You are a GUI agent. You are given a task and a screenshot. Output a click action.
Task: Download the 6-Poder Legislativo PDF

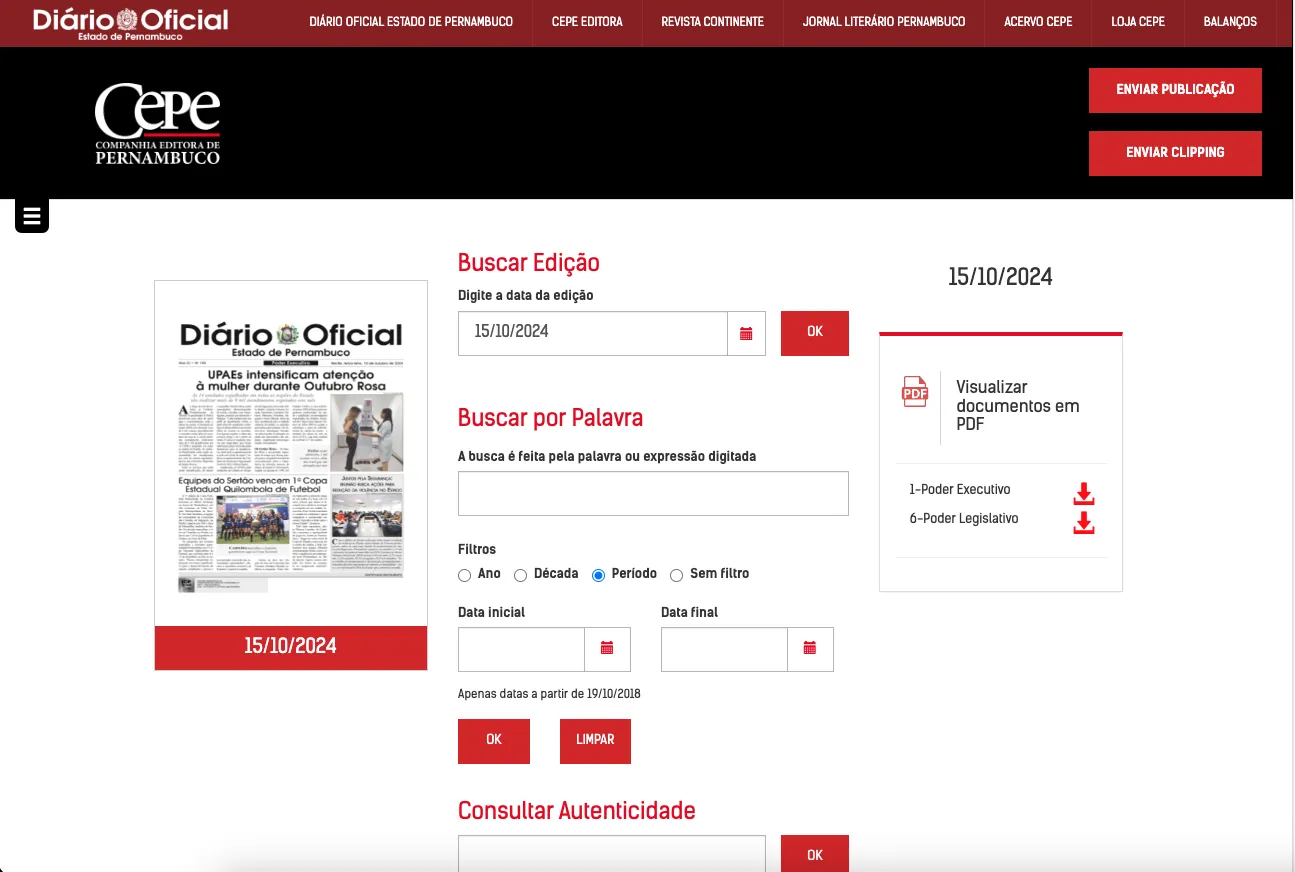pos(1084,523)
